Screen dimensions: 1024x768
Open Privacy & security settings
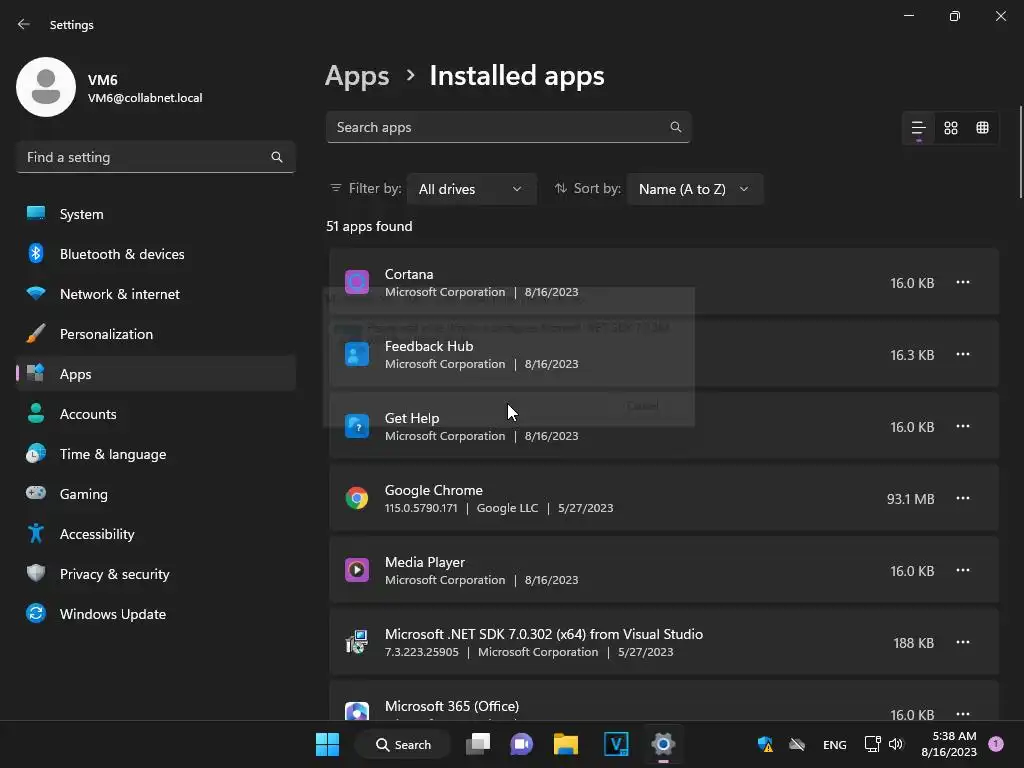point(155,574)
